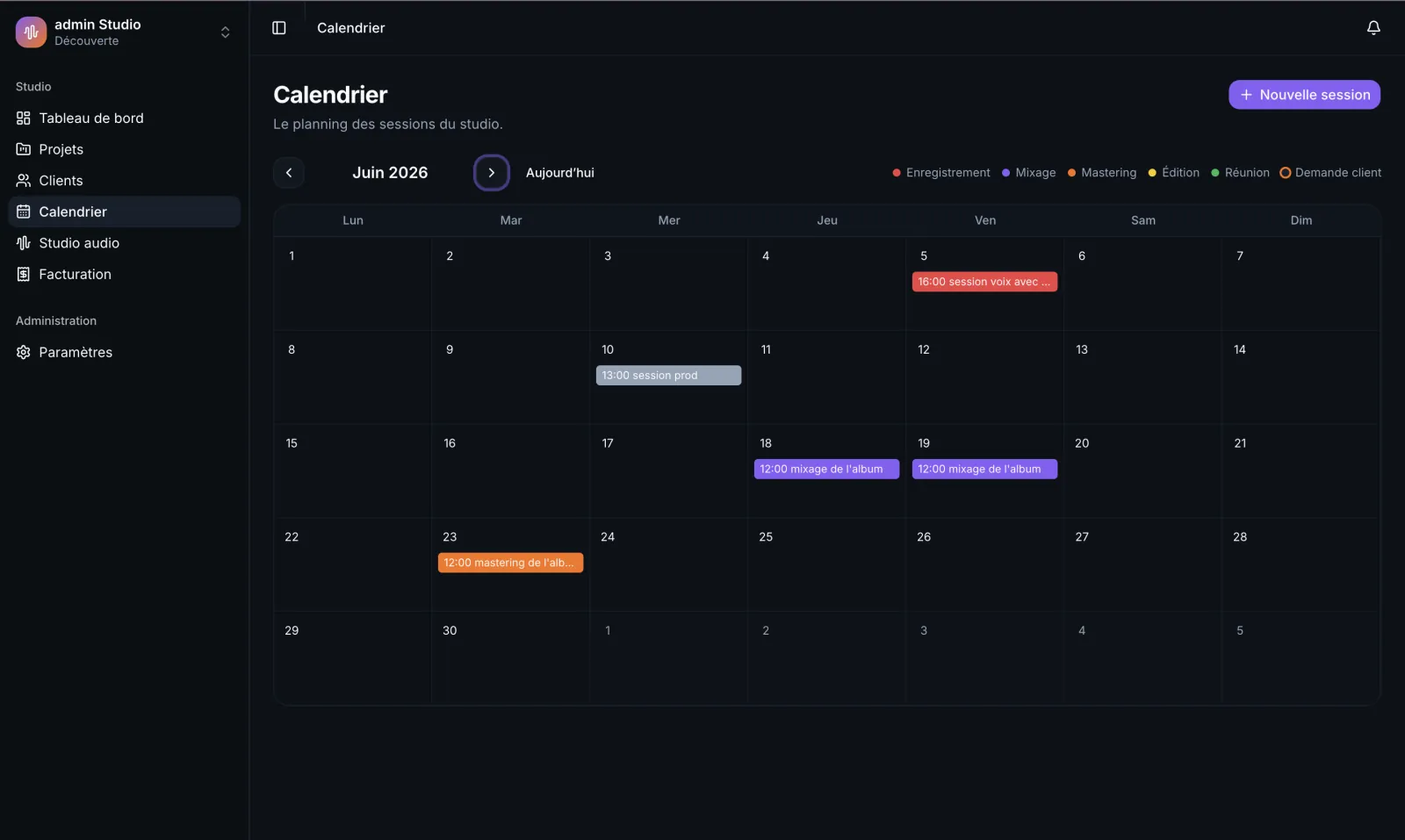Open 12:00 mastering de l'album event
Viewport: 1405px width, 840px height.
coord(510,563)
